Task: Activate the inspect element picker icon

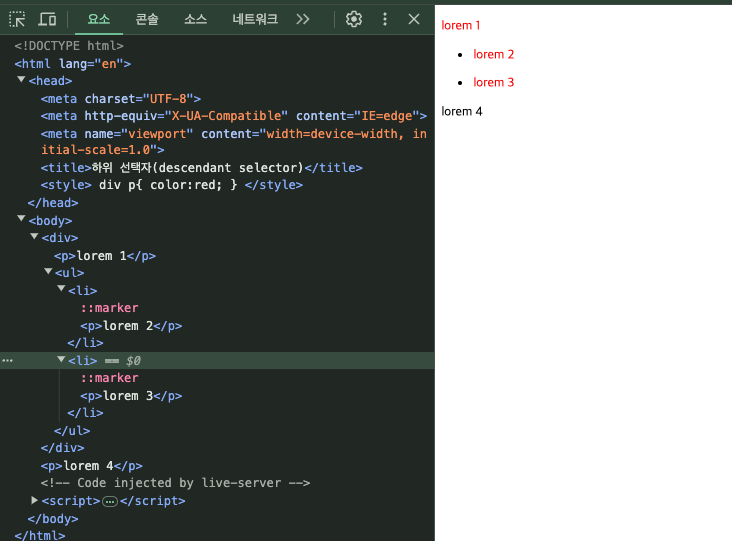Action: tap(17, 20)
